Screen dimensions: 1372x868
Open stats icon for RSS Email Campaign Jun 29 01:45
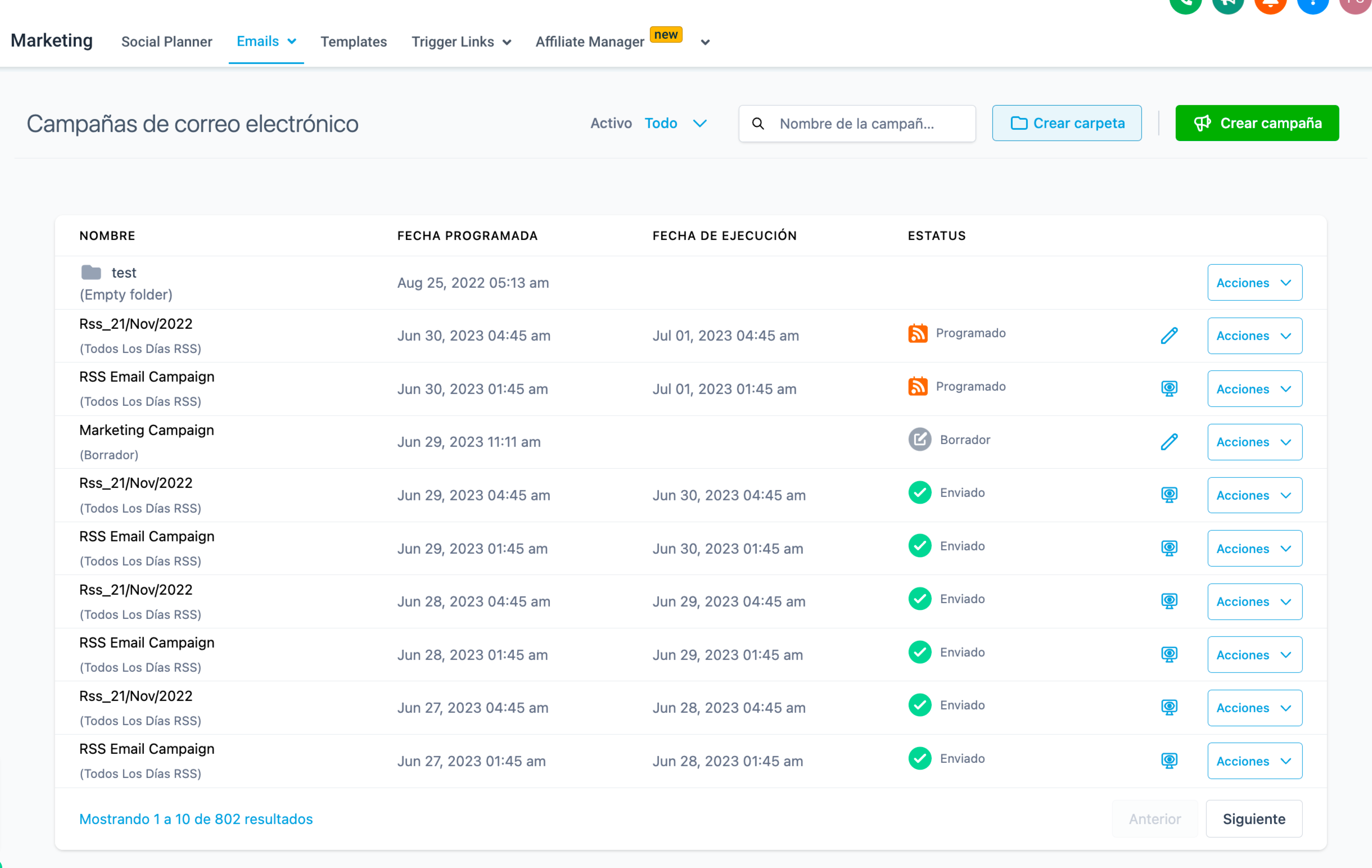(1168, 549)
